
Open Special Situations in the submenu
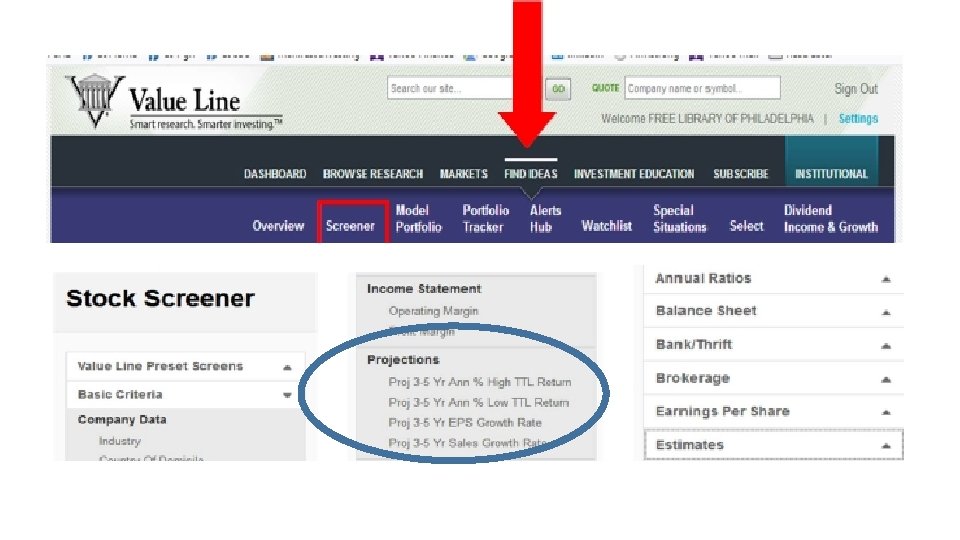(680, 219)
